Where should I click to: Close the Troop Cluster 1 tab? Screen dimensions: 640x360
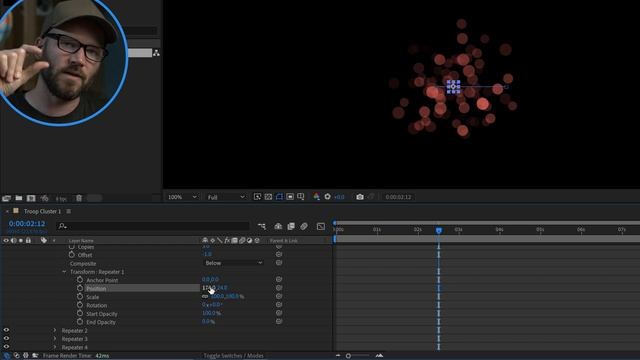coord(7,211)
